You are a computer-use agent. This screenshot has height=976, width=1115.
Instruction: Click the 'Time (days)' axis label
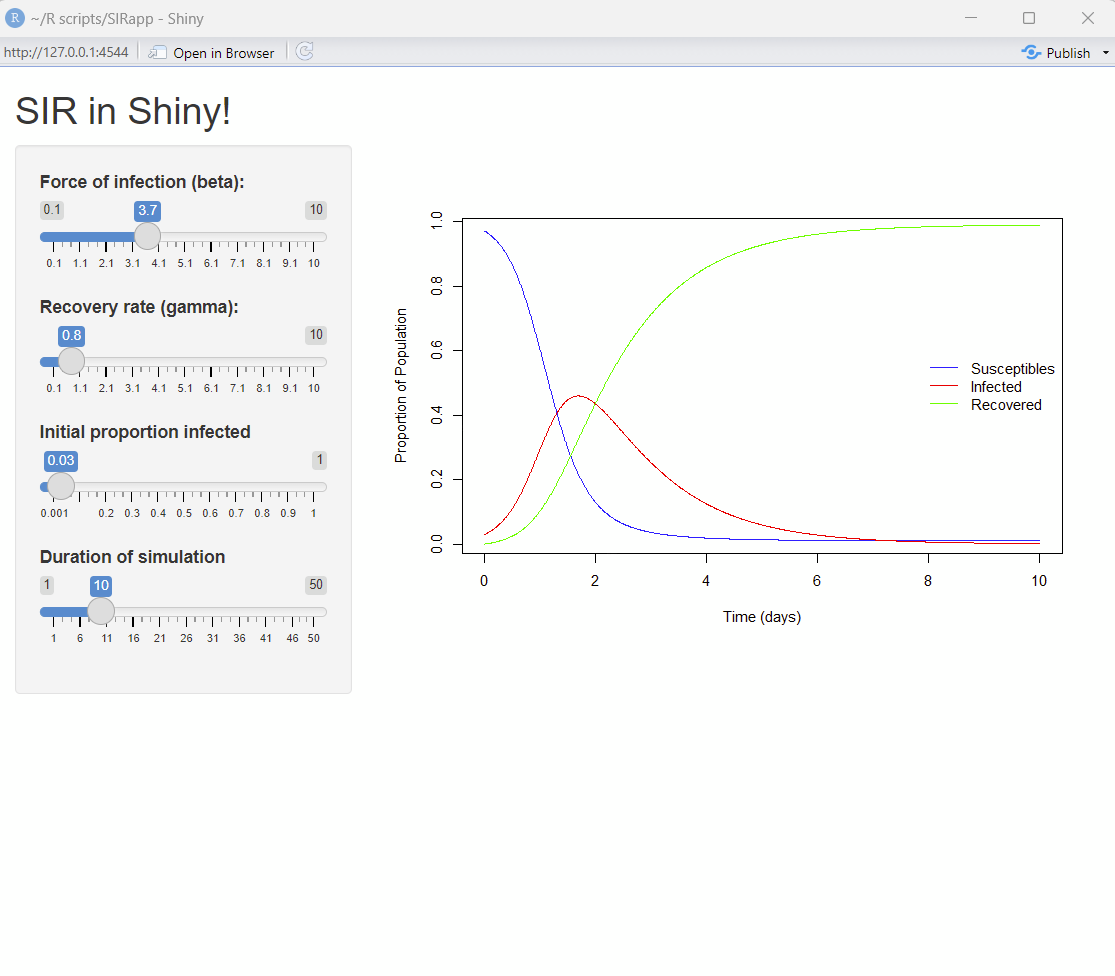762,616
